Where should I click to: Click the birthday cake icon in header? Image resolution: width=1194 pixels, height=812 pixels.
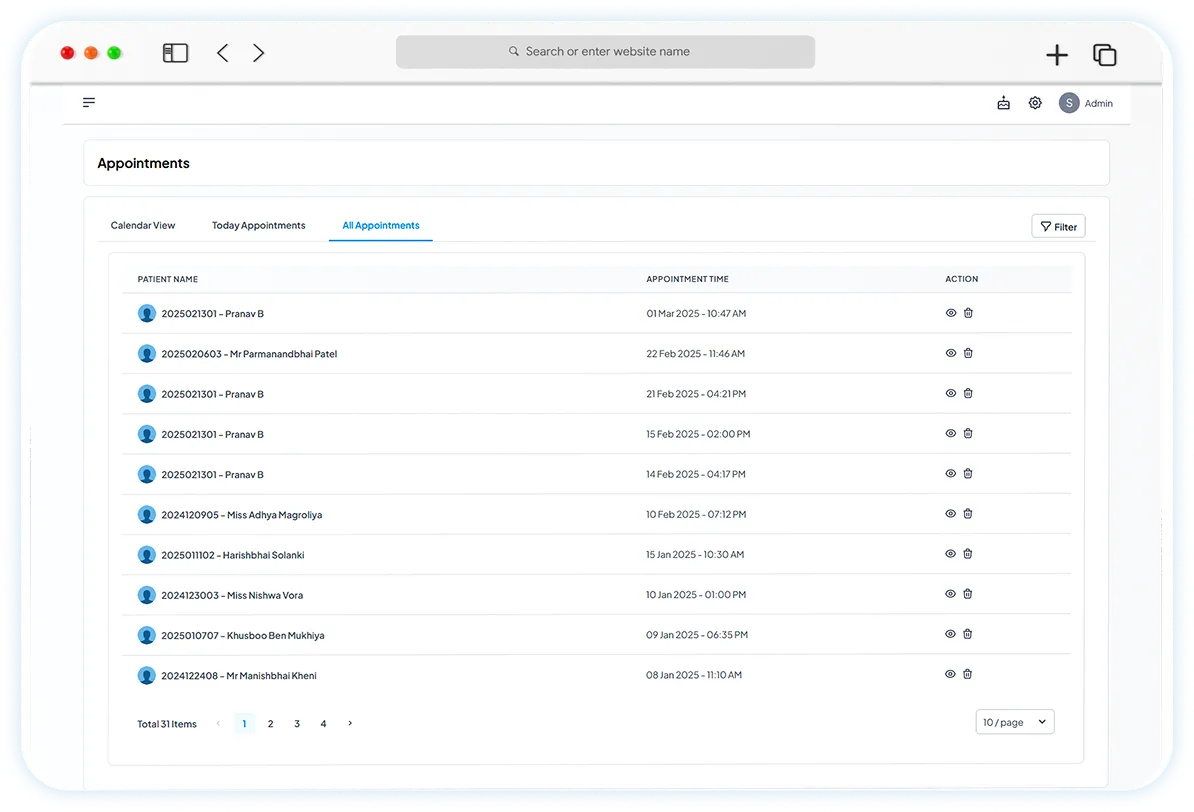1004,103
